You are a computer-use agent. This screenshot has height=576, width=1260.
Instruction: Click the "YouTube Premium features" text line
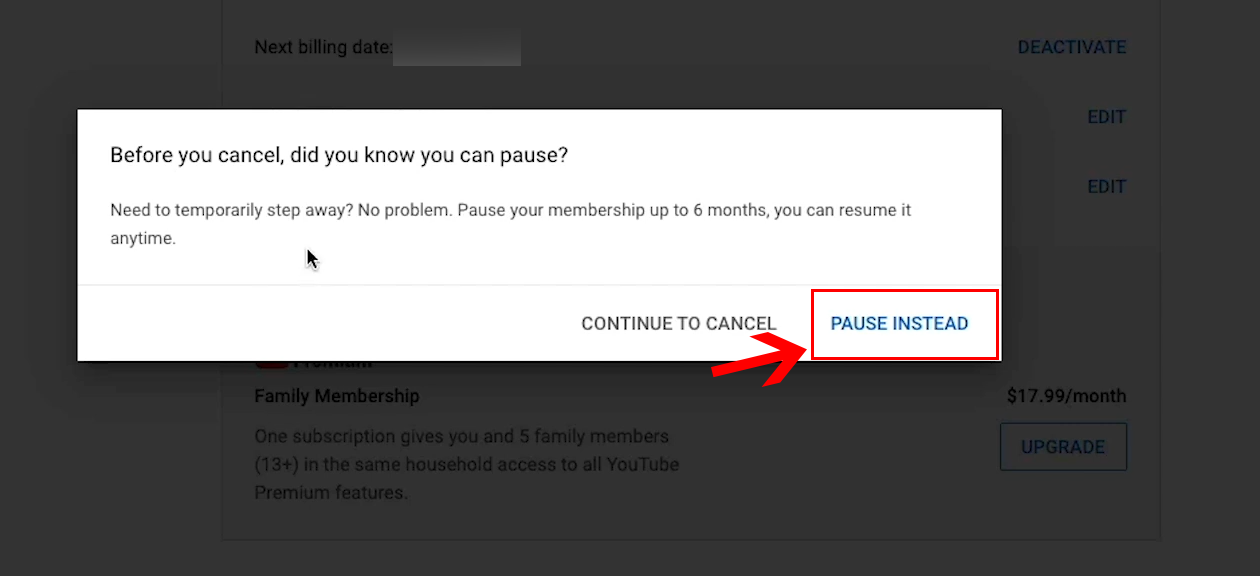(x=330, y=493)
